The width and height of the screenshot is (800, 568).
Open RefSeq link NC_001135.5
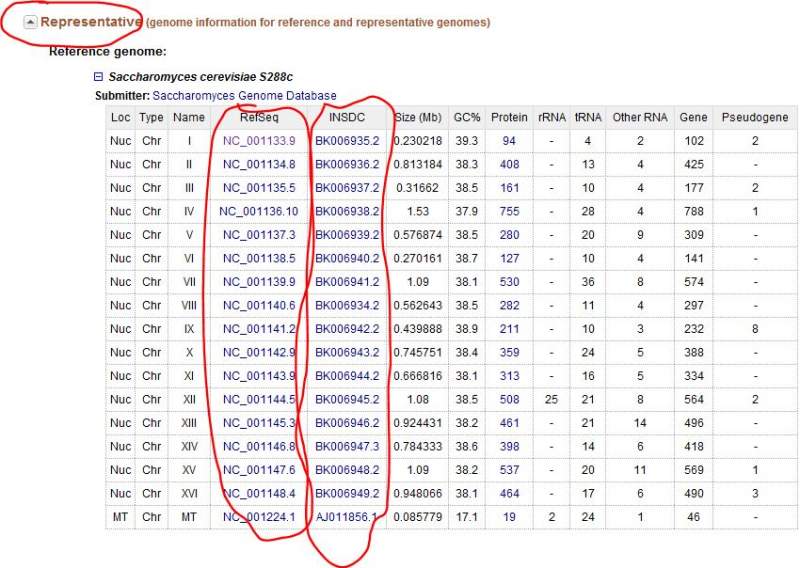click(259, 188)
